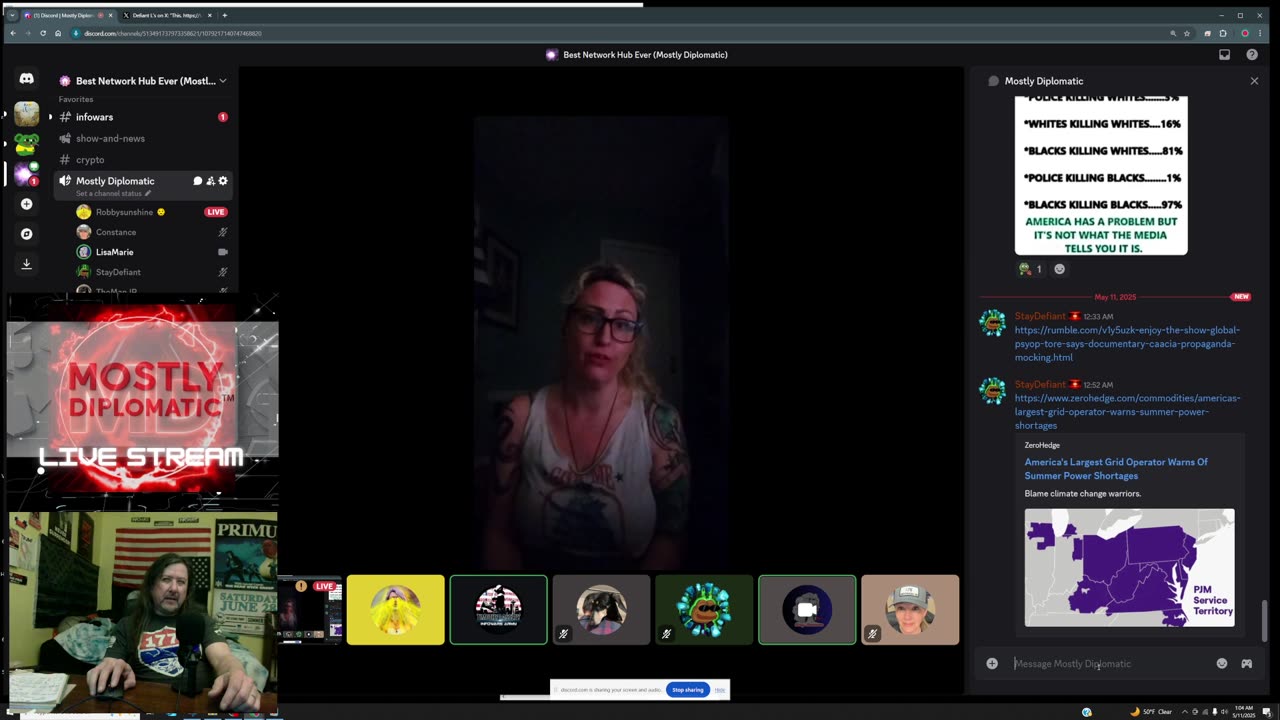Open Windows taskbar weather 50°F Clear

[1150, 711]
